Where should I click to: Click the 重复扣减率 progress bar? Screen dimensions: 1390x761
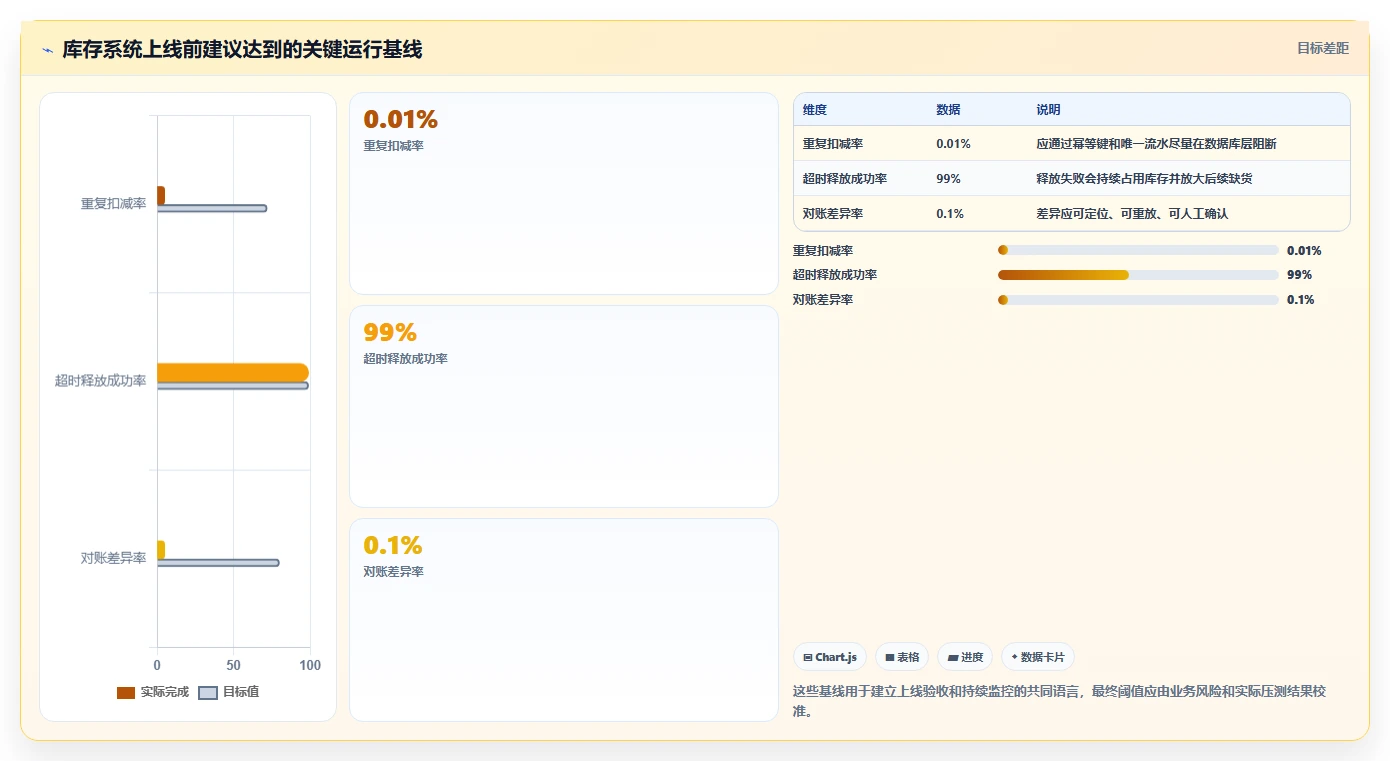coord(1138,250)
